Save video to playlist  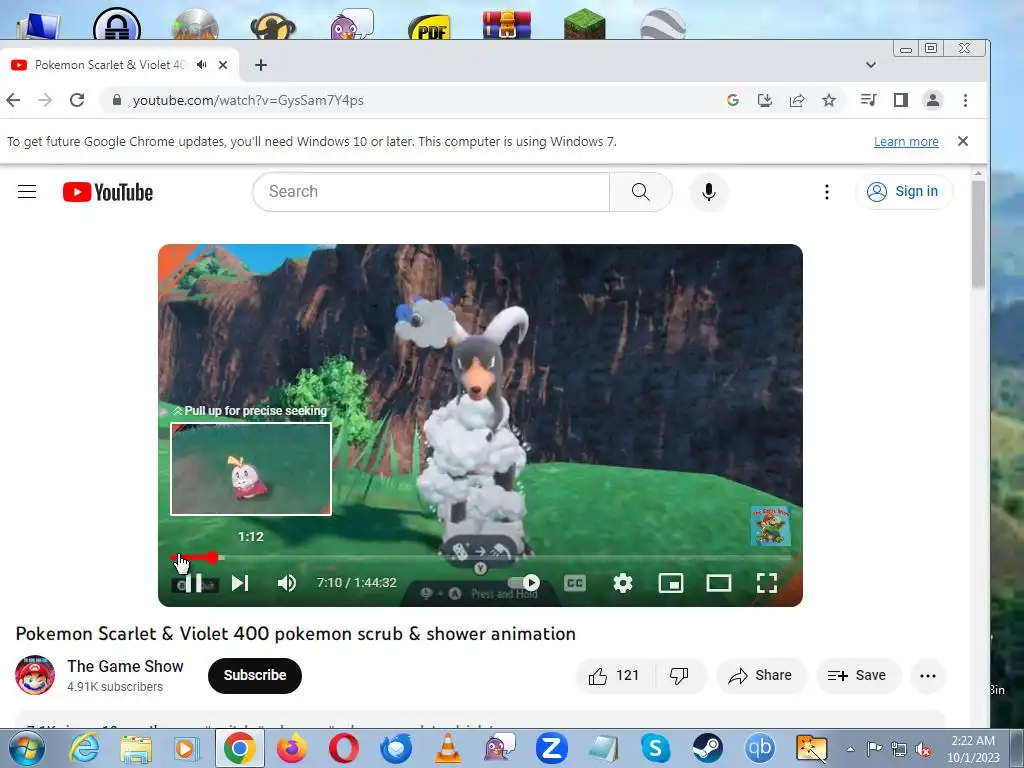coord(857,675)
